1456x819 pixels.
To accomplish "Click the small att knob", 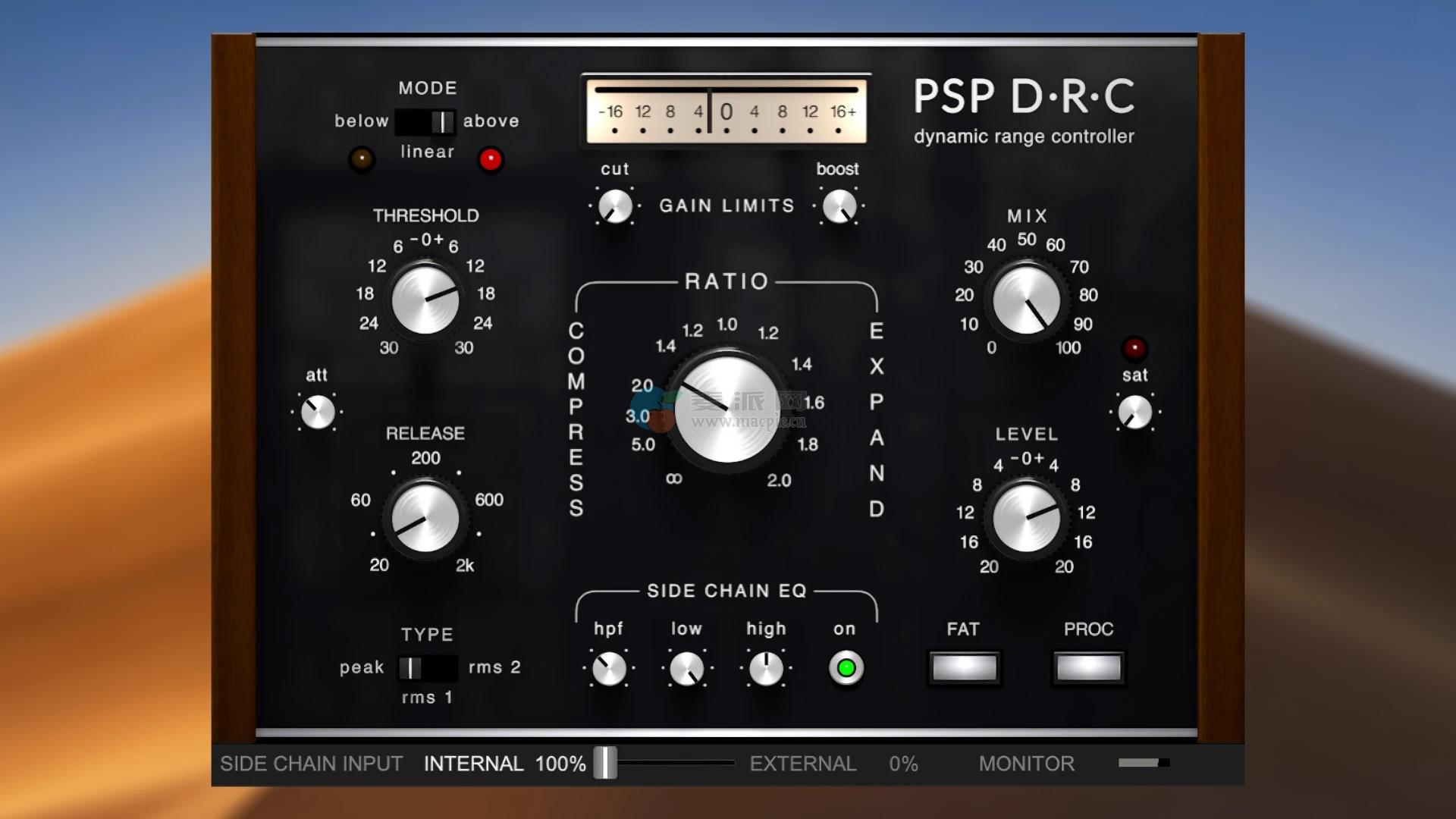I will click(x=318, y=413).
